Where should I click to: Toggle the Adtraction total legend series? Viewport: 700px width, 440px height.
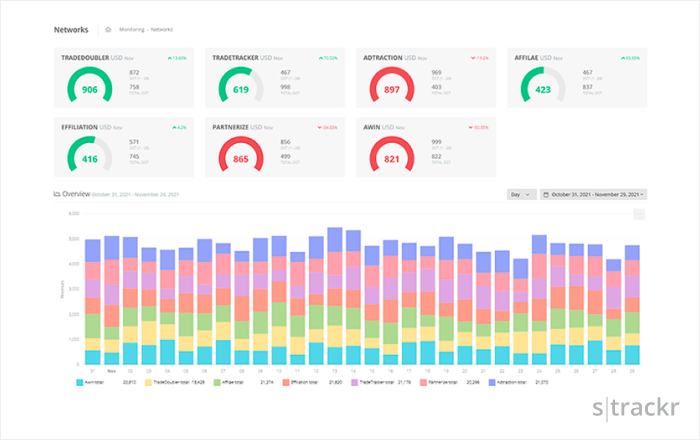(519, 382)
